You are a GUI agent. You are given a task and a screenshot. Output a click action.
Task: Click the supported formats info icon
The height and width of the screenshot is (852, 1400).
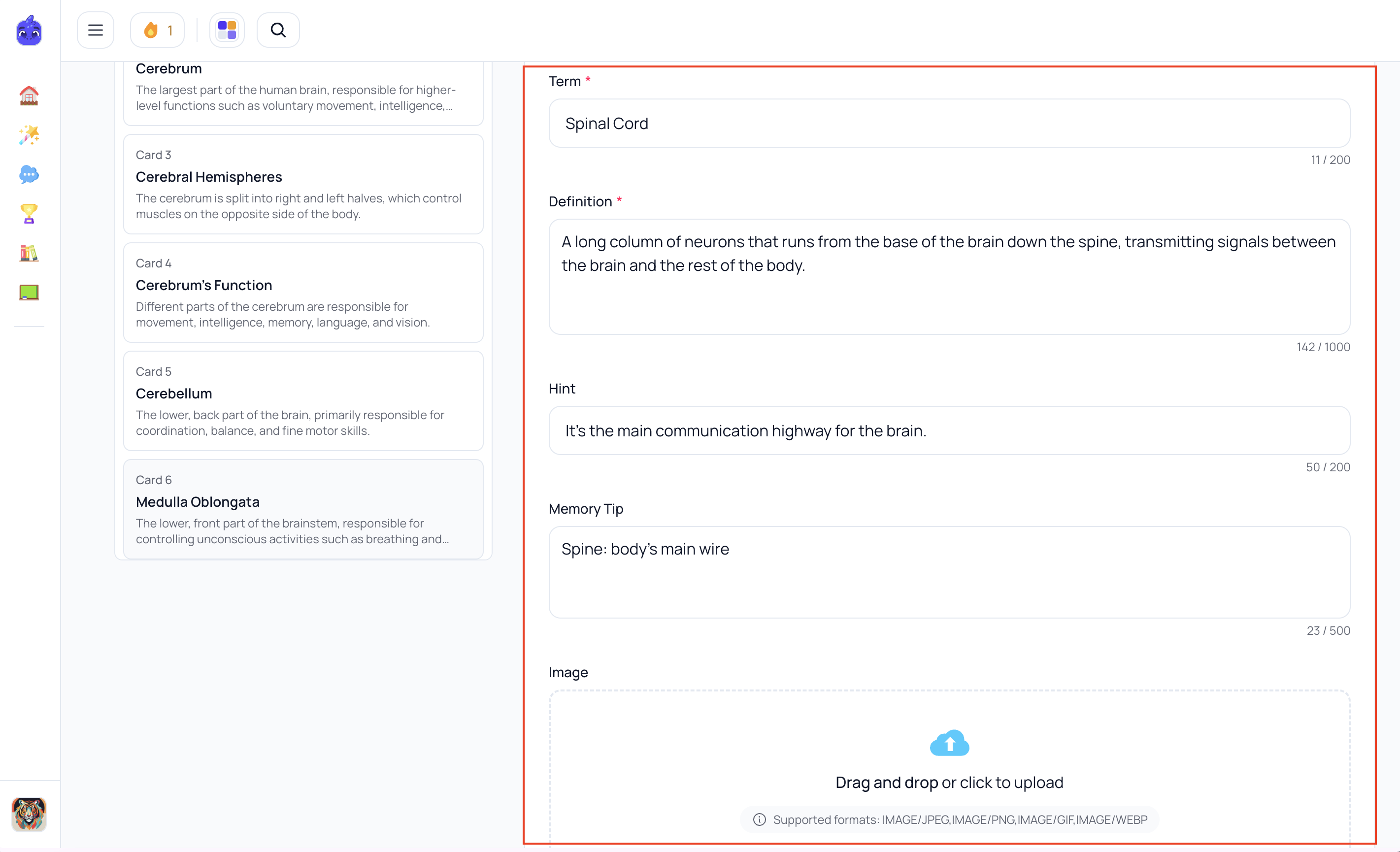[759, 819]
